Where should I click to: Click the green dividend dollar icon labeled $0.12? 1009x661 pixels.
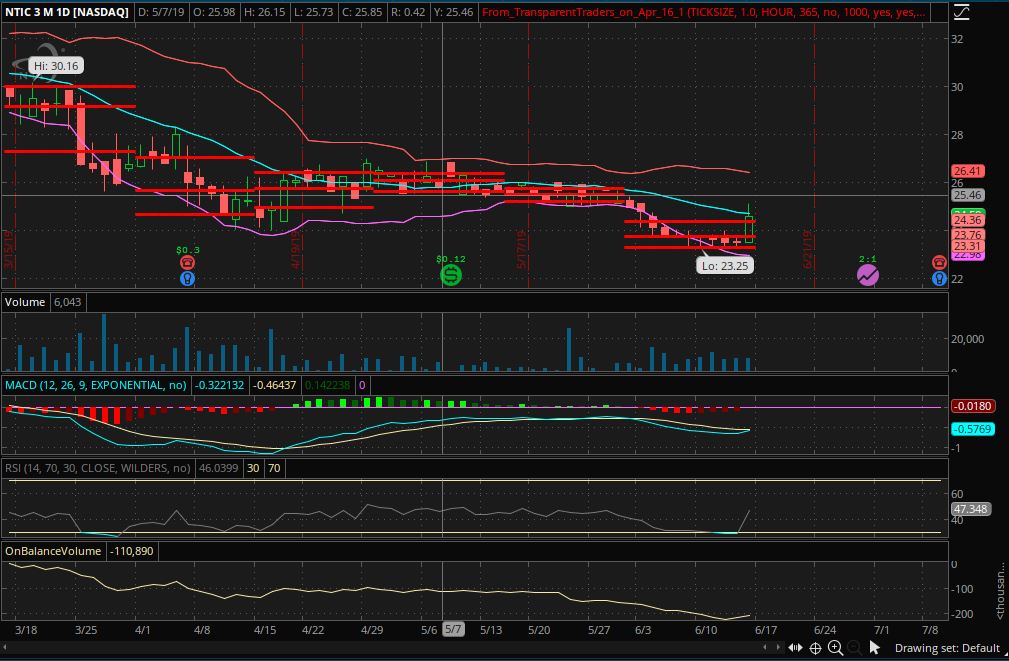click(x=450, y=275)
